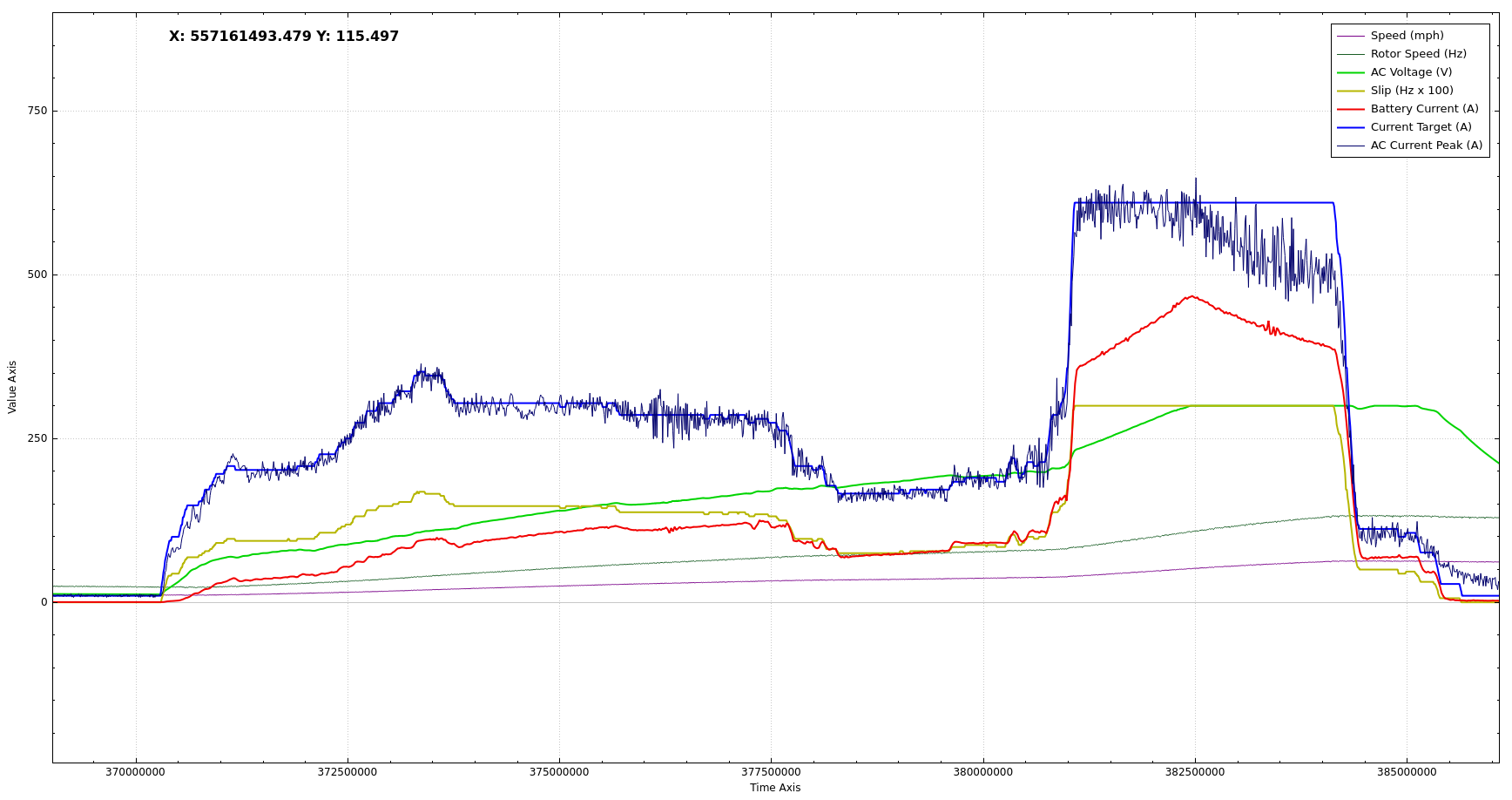
Task: Toggle the Rotor Speed (Hz) legend entry
Action: pos(1418,54)
